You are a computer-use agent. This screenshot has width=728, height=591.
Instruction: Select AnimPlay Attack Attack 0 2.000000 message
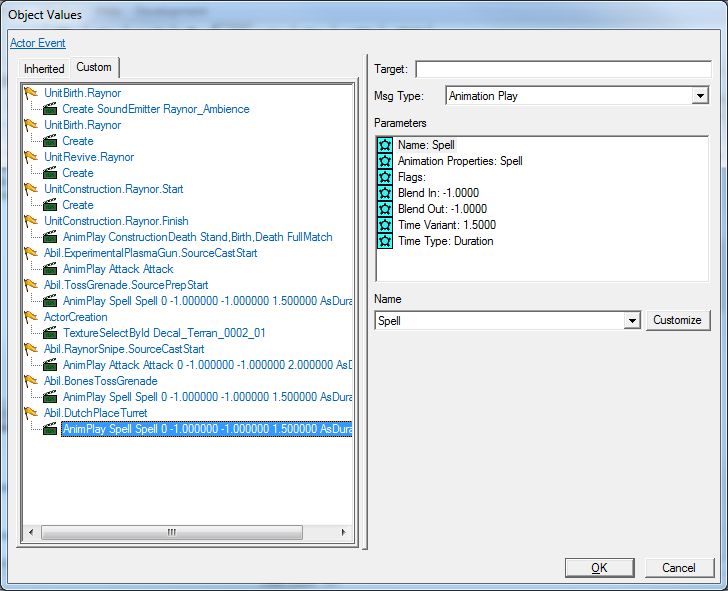207,365
